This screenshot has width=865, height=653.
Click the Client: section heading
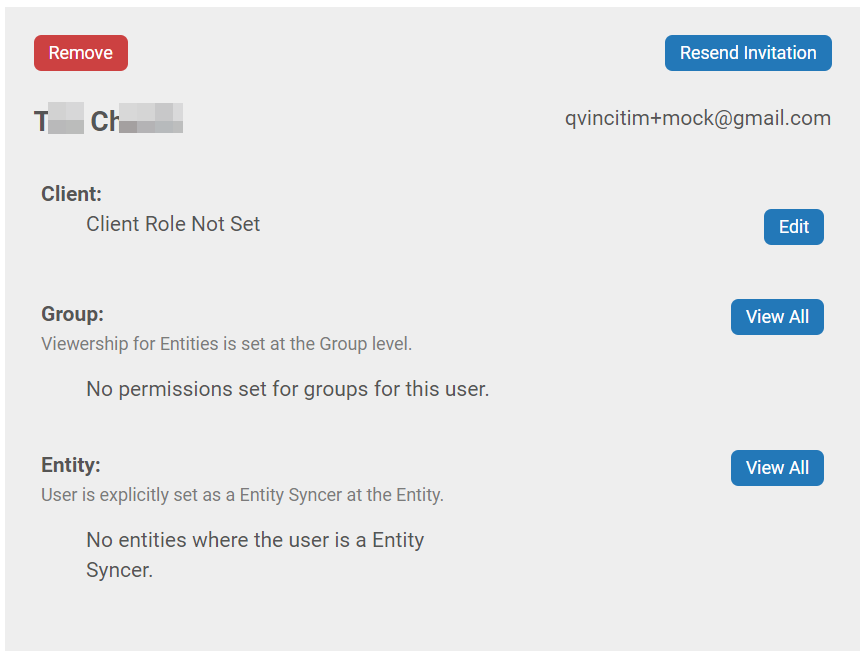tap(71, 194)
